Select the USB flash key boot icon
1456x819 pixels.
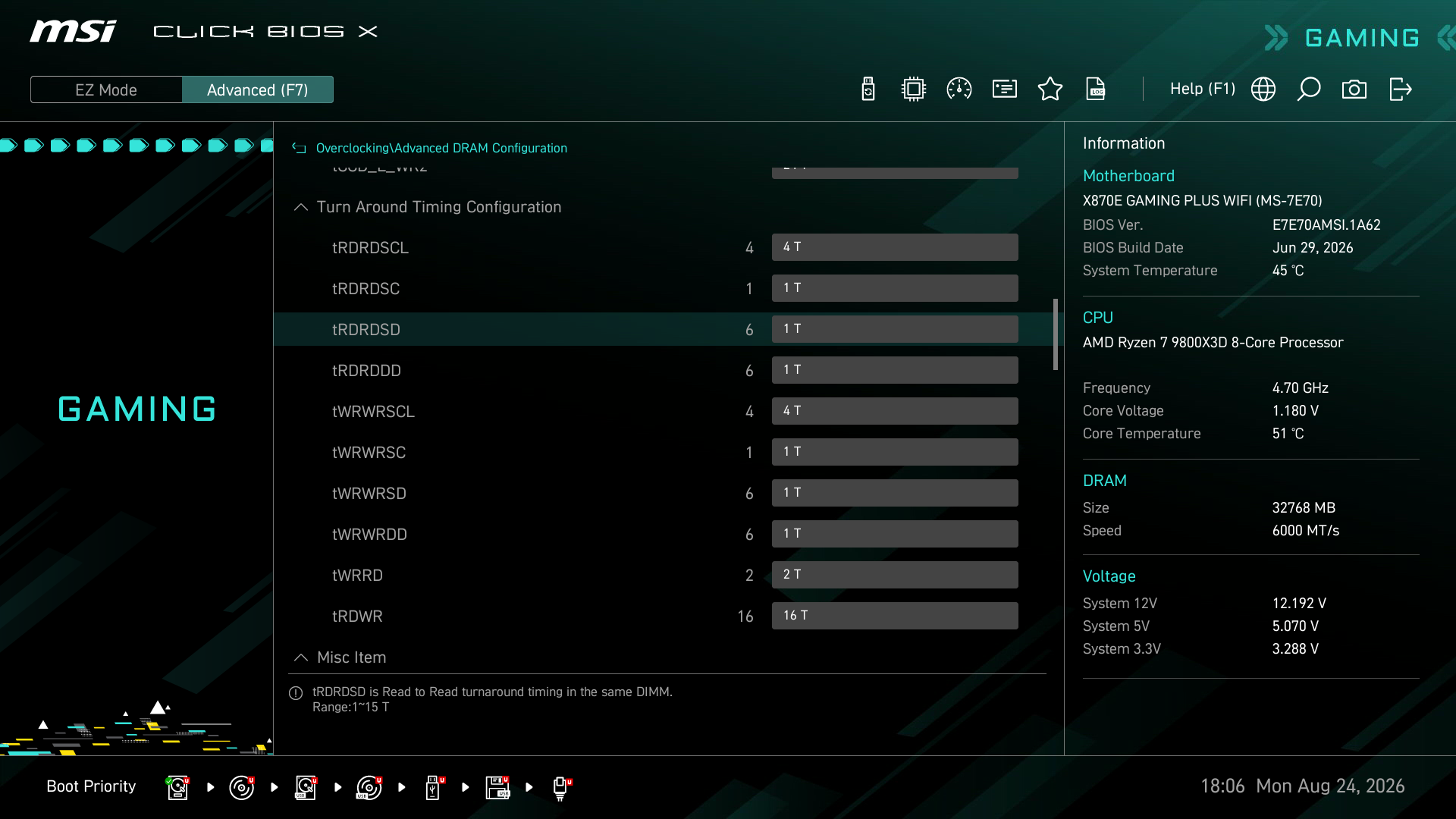pyautogui.click(x=435, y=787)
